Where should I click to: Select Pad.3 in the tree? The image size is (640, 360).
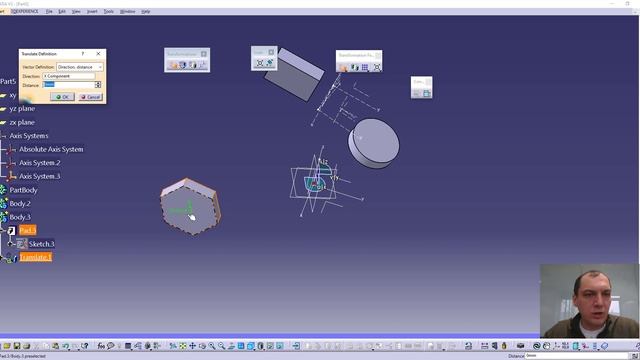pos(27,231)
